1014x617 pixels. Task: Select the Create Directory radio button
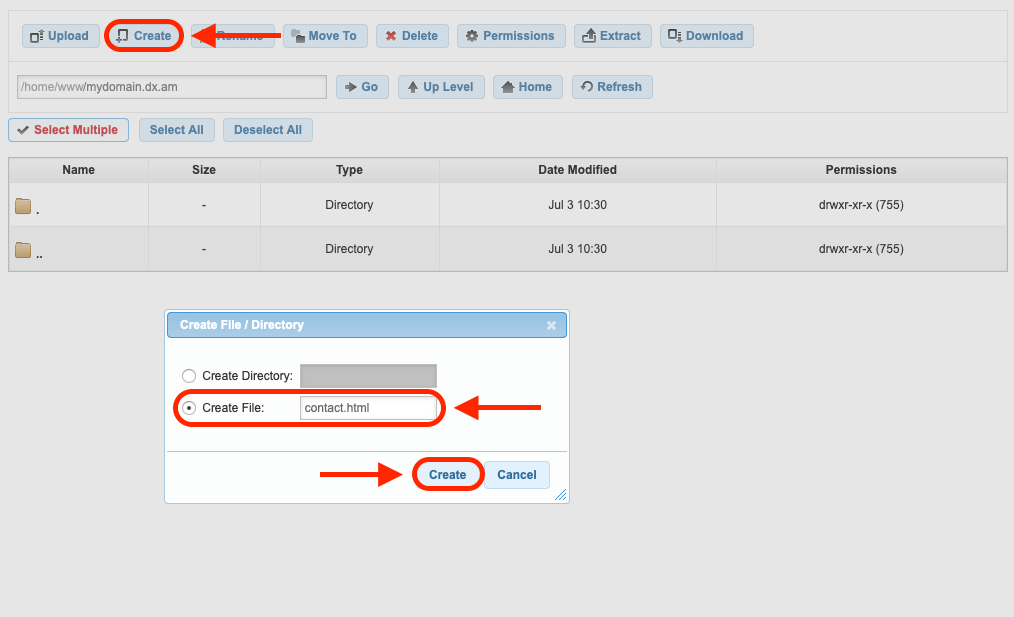[x=189, y=375]
